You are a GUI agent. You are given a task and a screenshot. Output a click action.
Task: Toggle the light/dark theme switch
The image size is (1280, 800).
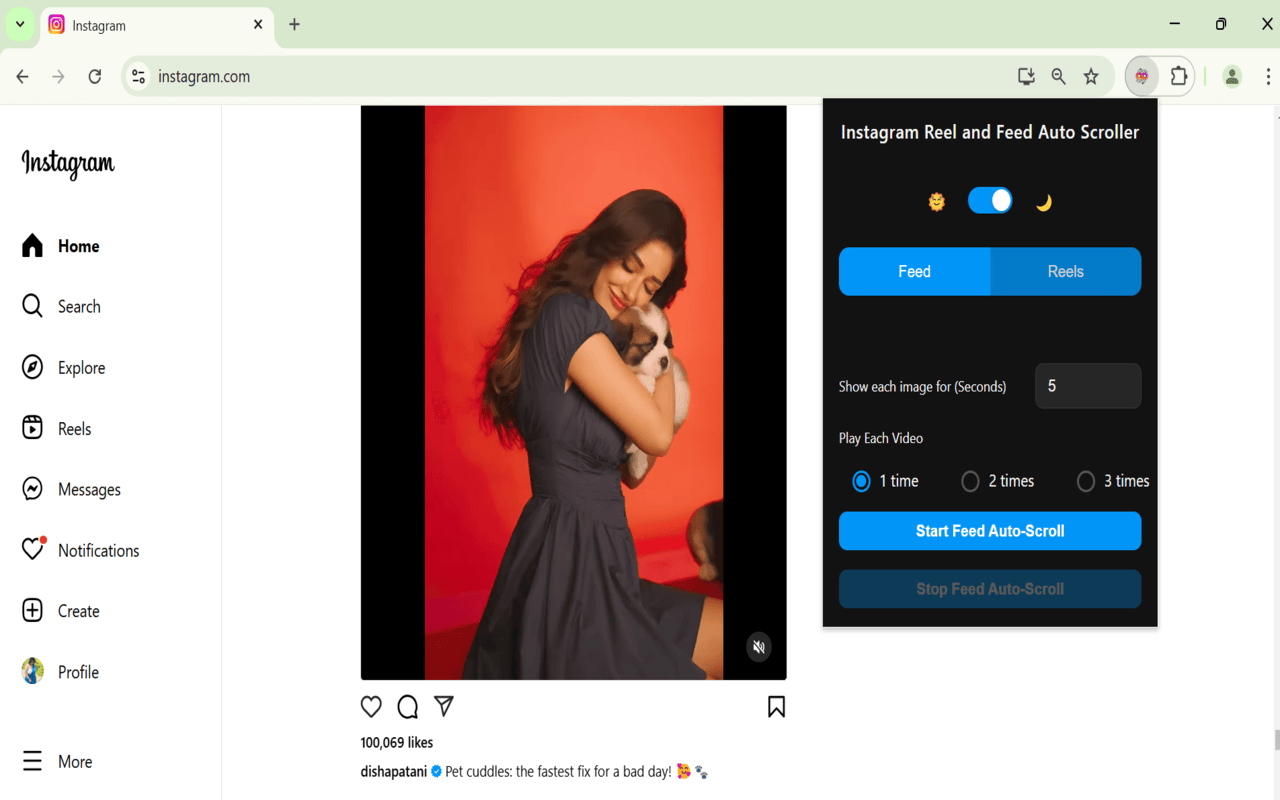coord(990,201)
